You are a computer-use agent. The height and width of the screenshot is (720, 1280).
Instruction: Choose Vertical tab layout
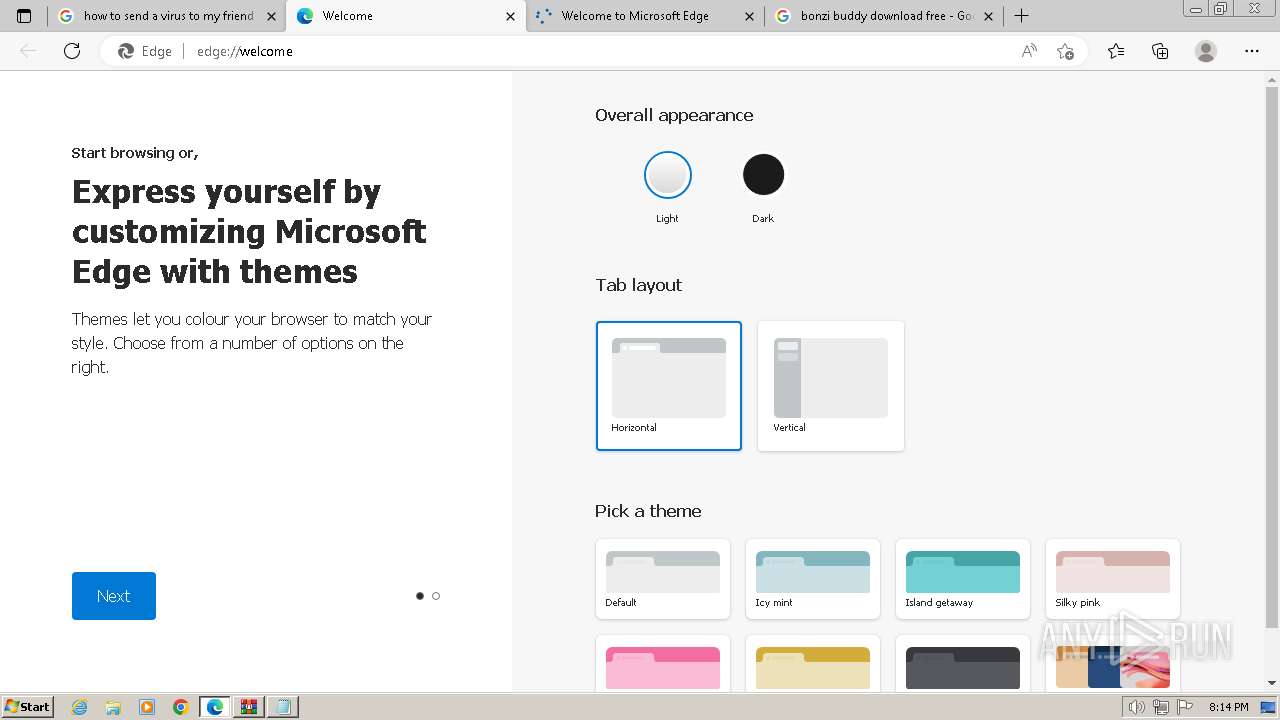click(831, 386)
